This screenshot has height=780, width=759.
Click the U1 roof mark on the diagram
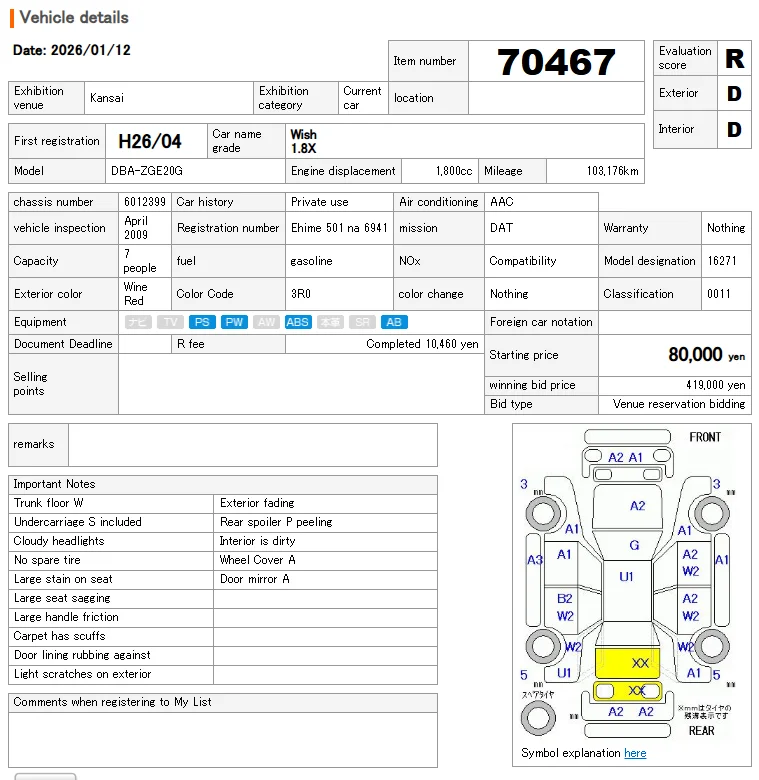click(x=626, y=577)
